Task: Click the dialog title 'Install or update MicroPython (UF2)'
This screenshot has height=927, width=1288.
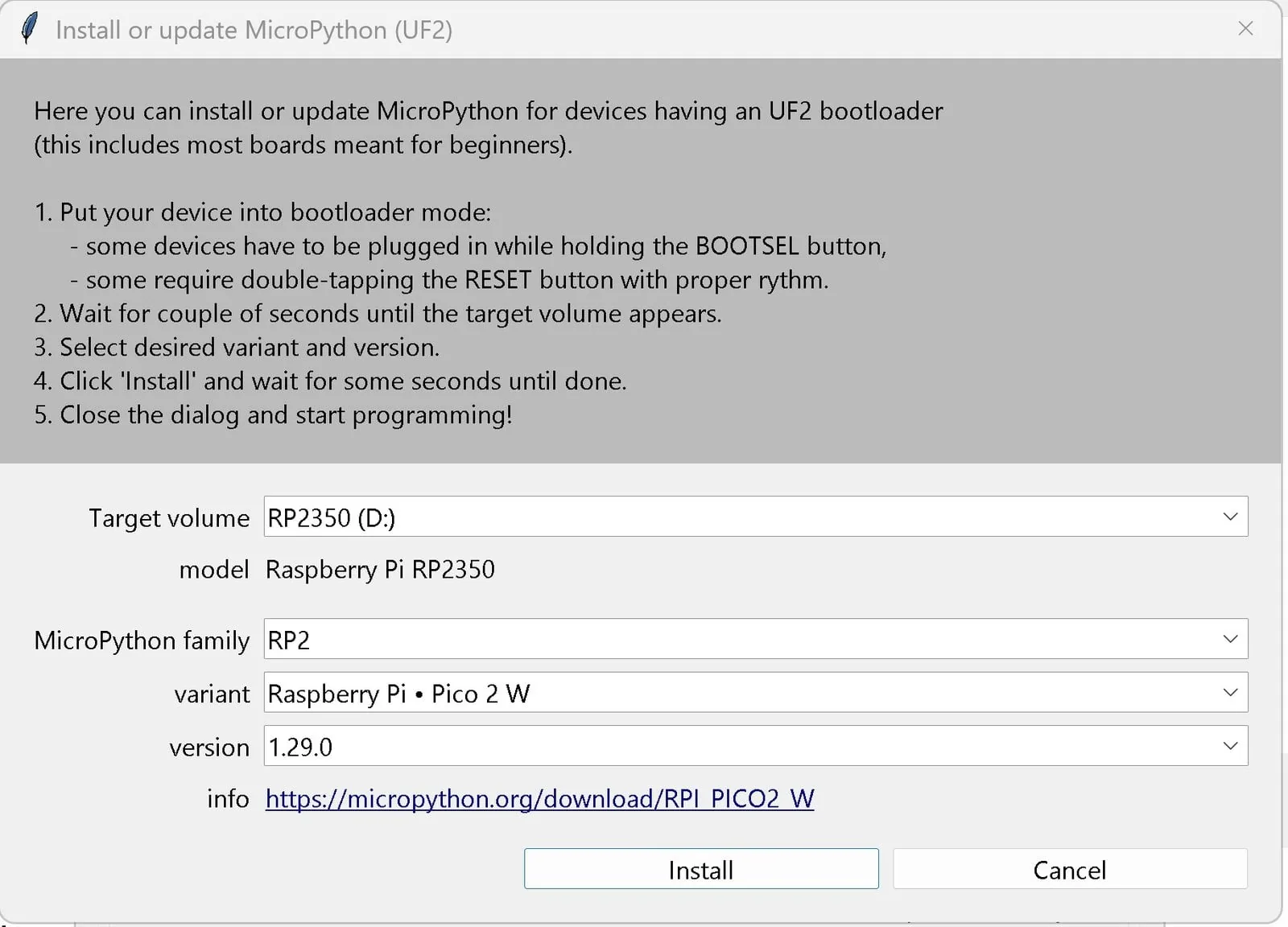Action: (x=254, y=31)
